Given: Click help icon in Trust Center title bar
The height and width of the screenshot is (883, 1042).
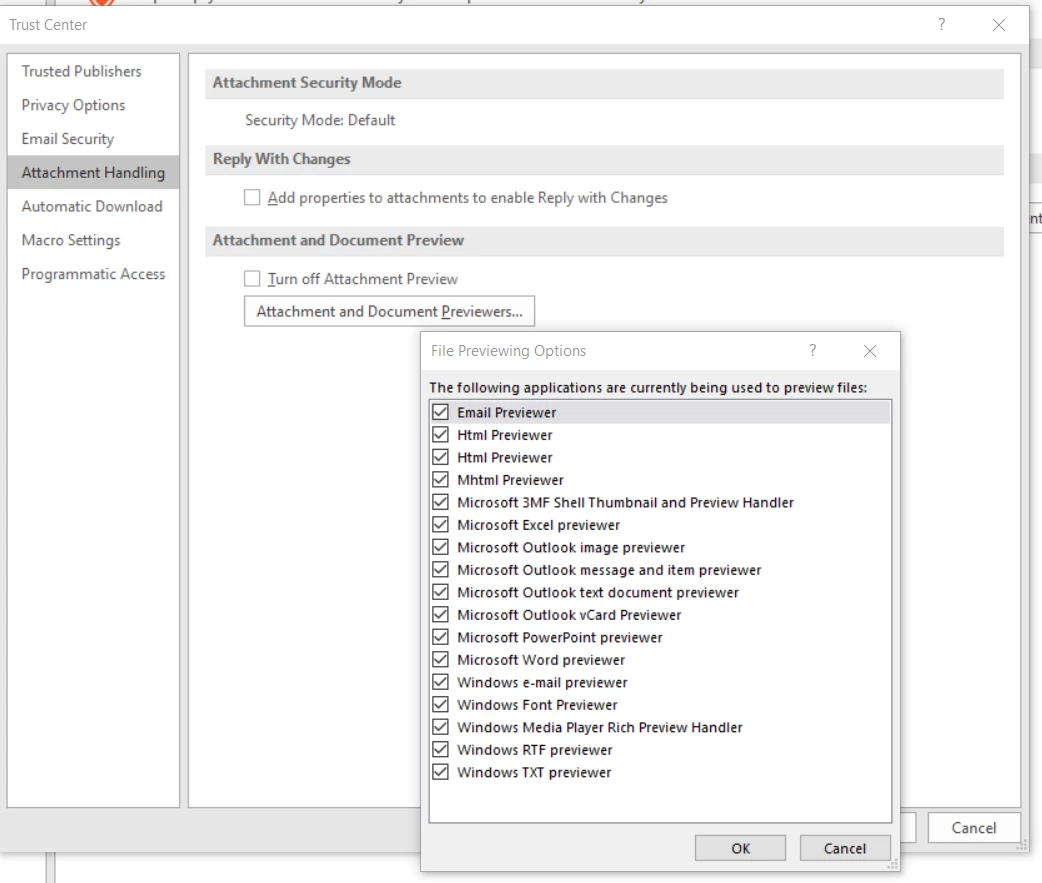Looking at the screenshot, I should pyautogui.click(x=942, y=25).
